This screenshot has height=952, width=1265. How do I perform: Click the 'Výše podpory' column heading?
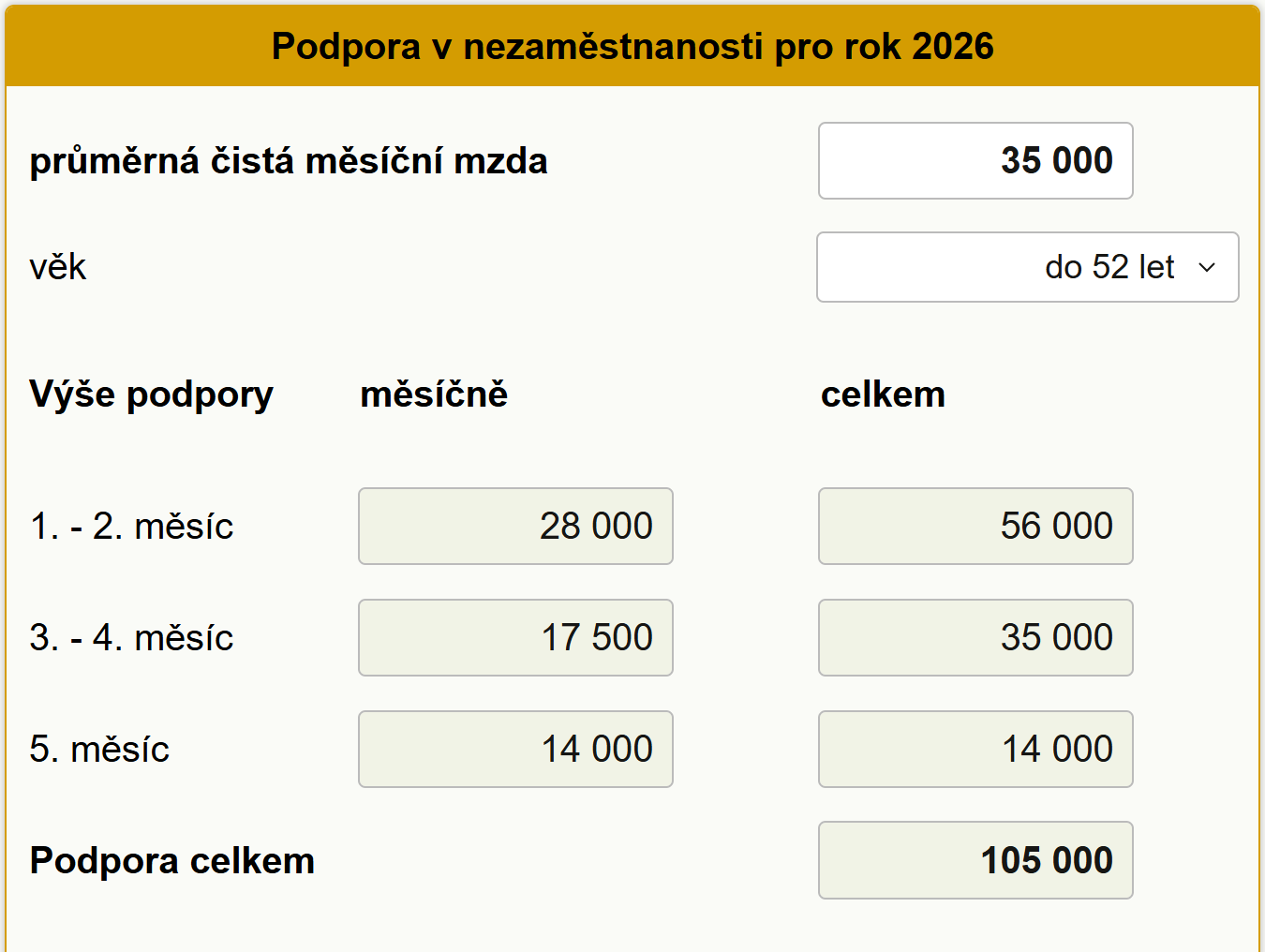pyautogui.click(x=151, y=394)
